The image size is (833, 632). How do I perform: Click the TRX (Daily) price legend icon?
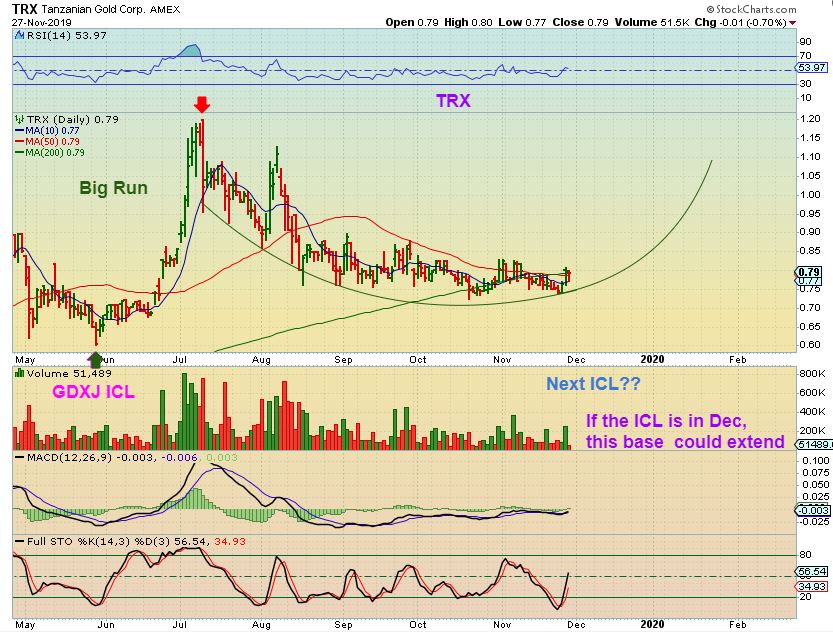point(19,119)
